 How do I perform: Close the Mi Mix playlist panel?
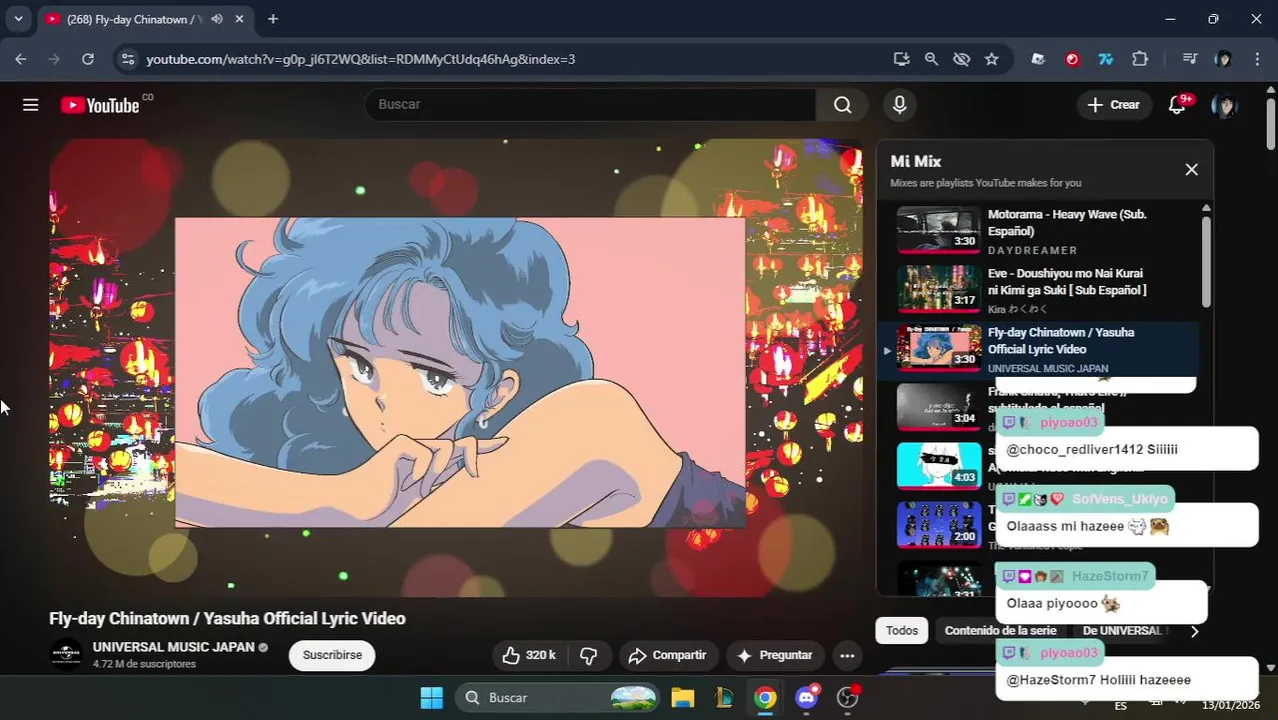(x=1191, y=170)
